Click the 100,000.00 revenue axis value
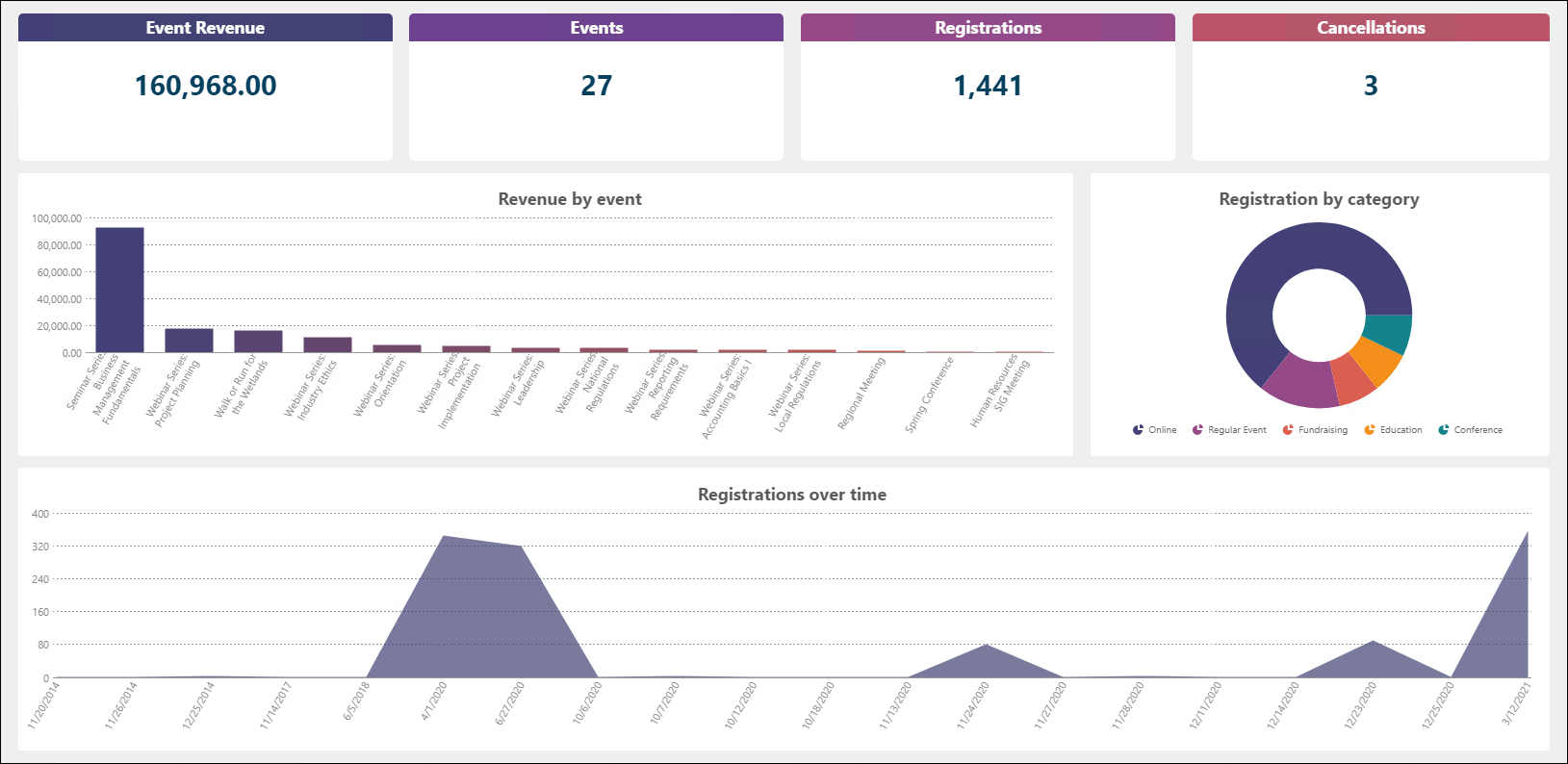 click(57, 218)
